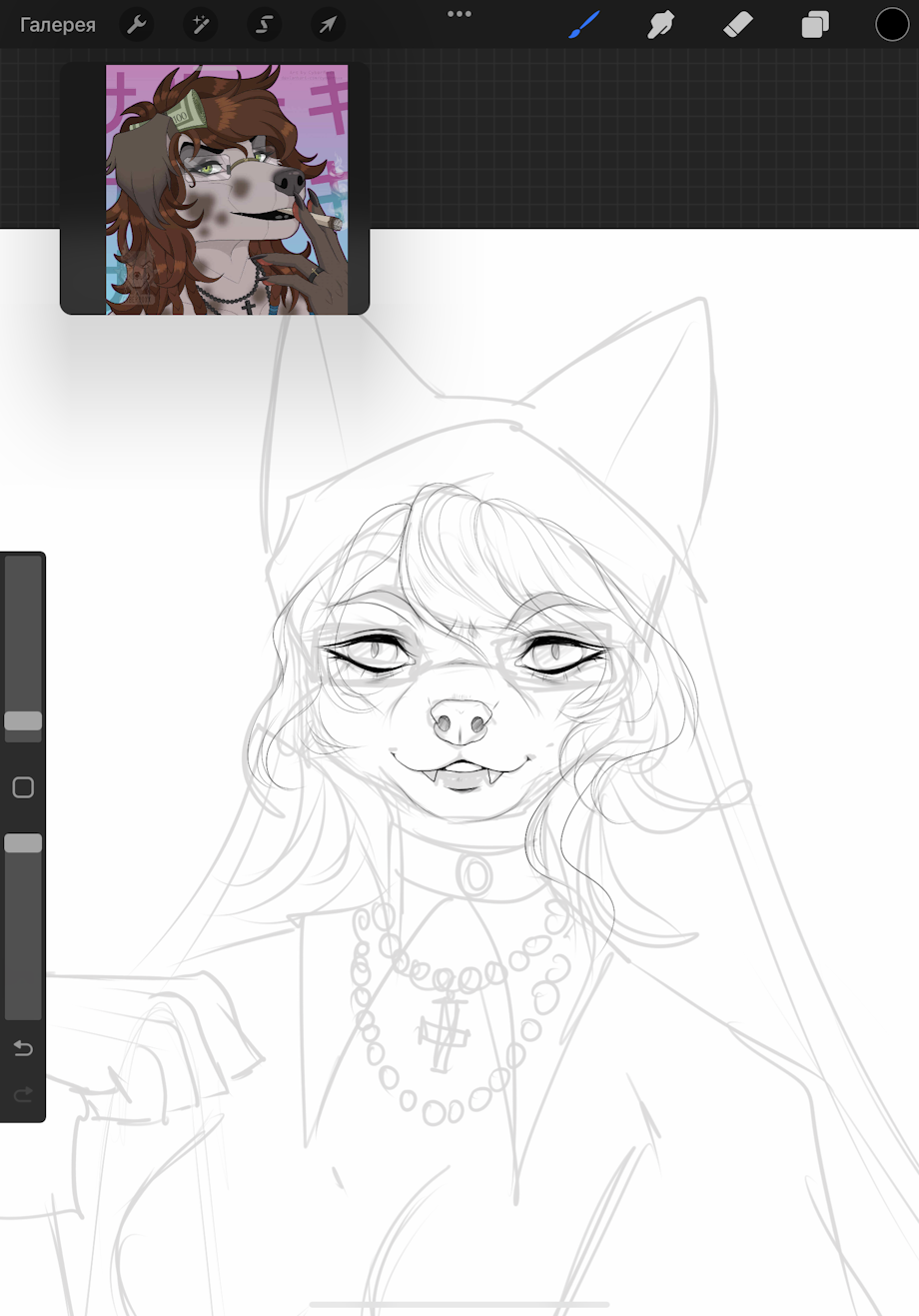The height and width of the screenshot is (1316, 919).
Task: Tap the three-dot menu at the top
Action: click(x=459, y=14)
